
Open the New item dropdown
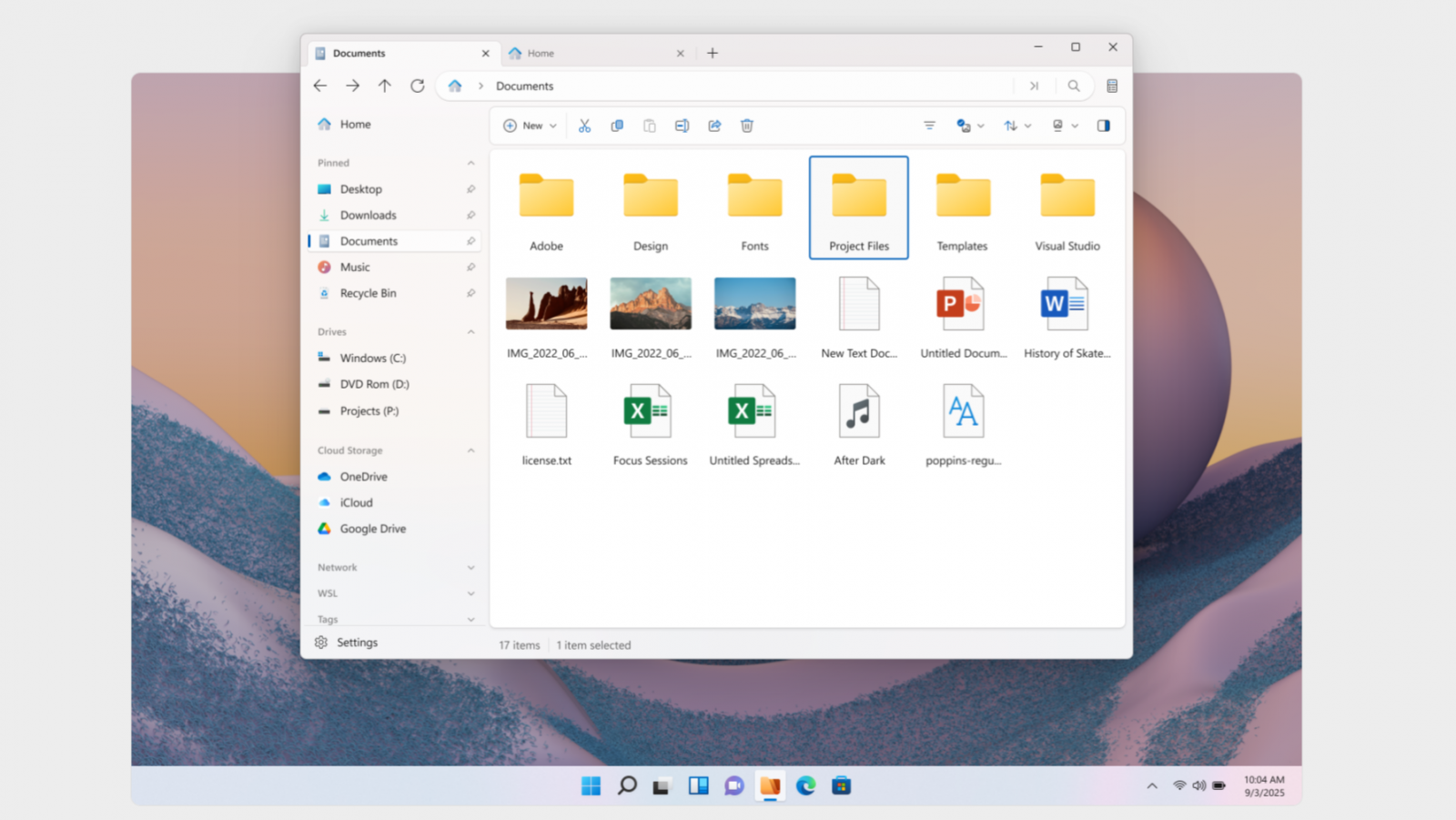(x=529, y=125)
